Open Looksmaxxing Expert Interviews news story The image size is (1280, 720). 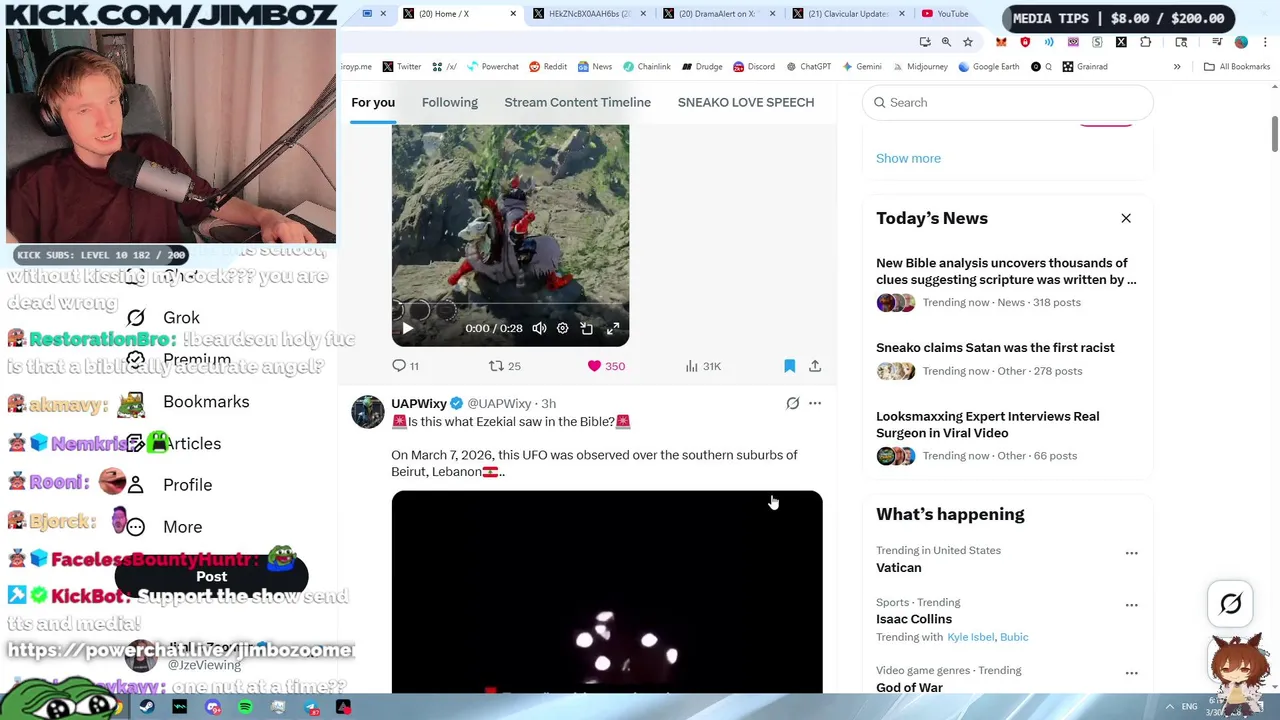pos(987,424)
